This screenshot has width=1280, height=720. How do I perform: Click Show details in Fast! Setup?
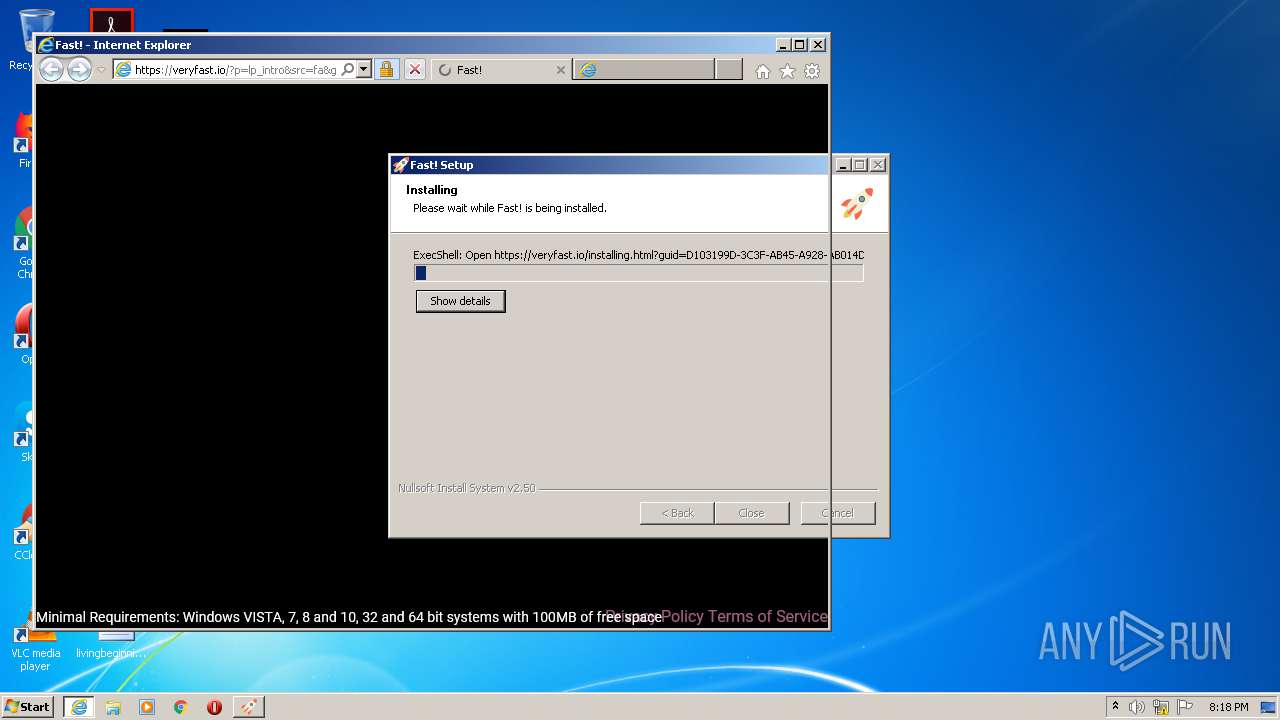(460, 301)
